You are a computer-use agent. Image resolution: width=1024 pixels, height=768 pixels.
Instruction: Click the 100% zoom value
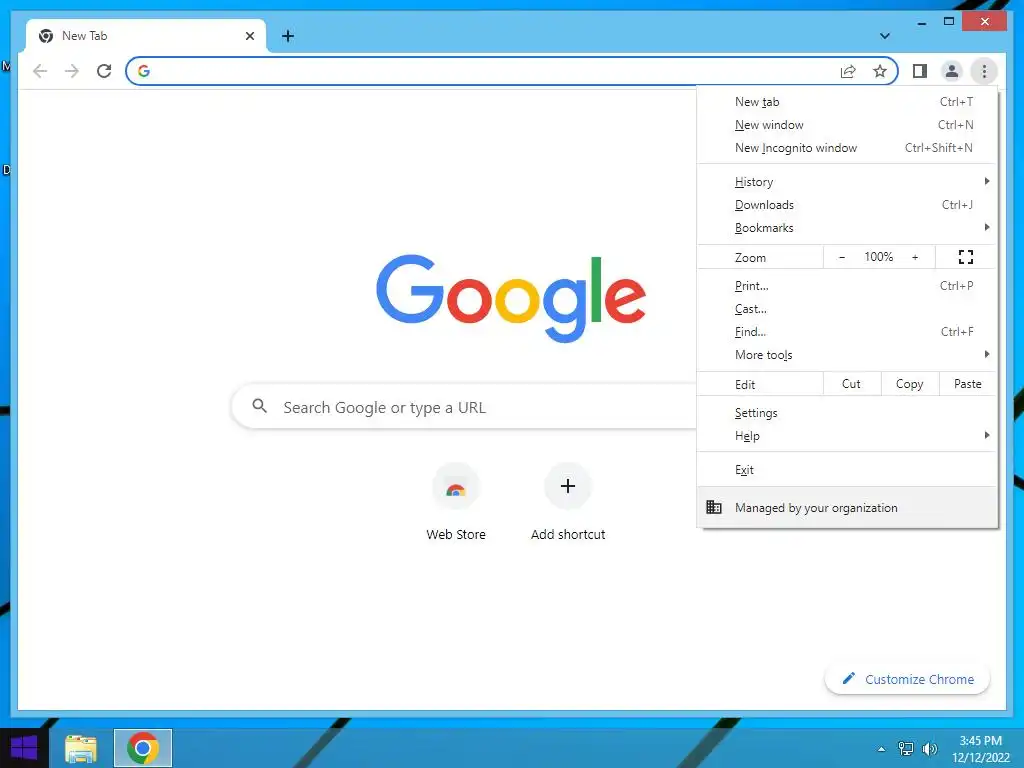click(x=878, y=257)
